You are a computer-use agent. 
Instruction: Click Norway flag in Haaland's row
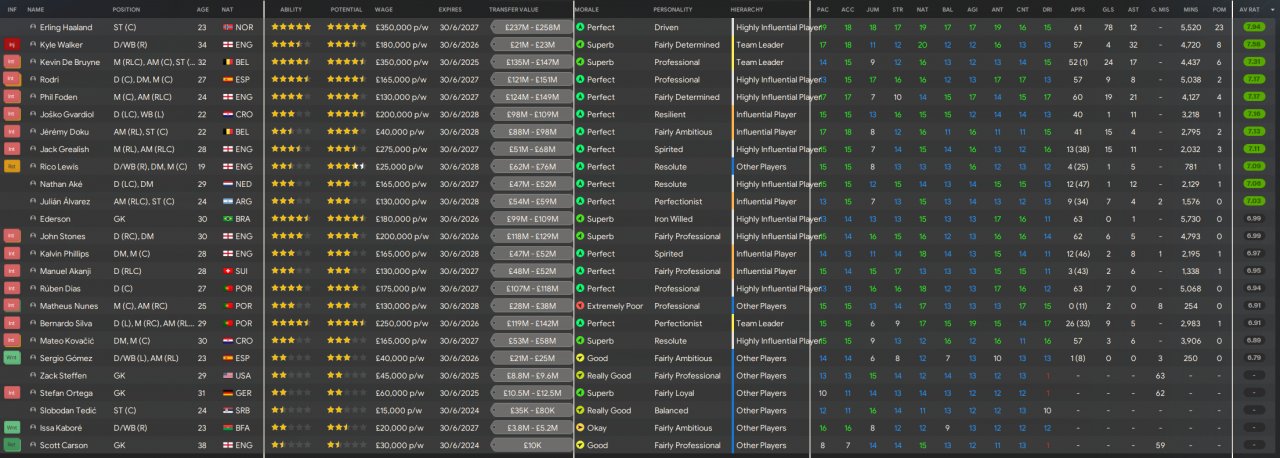(x=228, y=27)
